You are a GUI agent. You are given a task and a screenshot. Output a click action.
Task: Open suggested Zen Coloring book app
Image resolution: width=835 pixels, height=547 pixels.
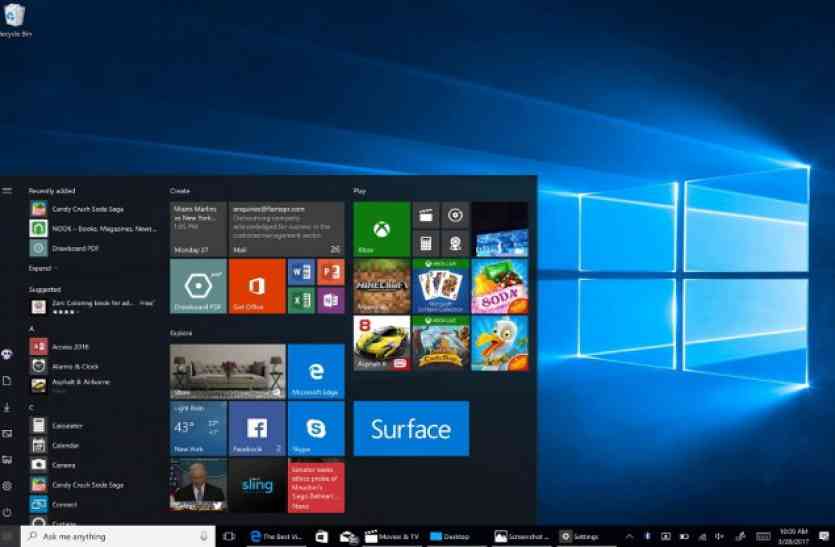point(93,306)
